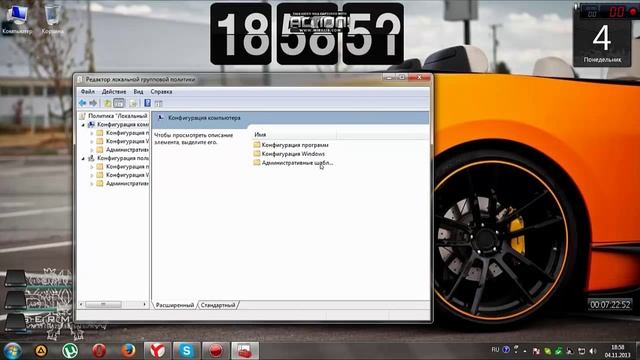The width and height of the screenshot is (640, 360).
Task: Toggle the Show/Hide action pane toolbar icon
Action: pyautogui.click(x=158, y=103)
